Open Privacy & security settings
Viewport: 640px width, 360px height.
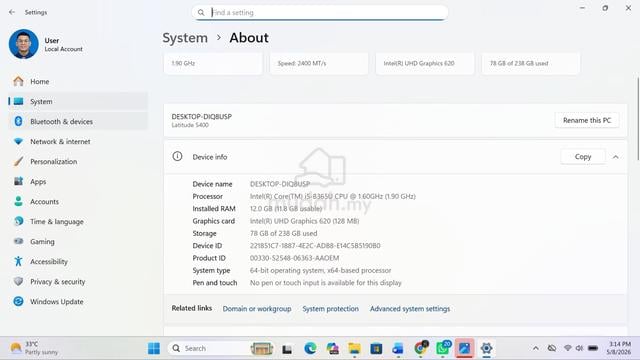78,282
